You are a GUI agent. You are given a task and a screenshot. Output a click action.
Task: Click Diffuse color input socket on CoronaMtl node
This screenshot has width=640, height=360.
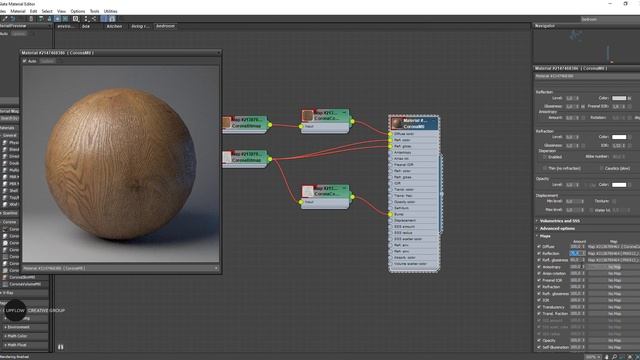pyautogui.click(x=391, y=134)
